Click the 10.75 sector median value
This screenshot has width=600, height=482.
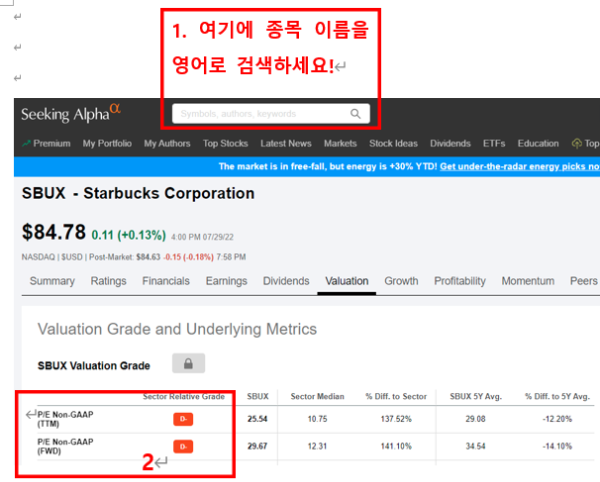point(317,419)
